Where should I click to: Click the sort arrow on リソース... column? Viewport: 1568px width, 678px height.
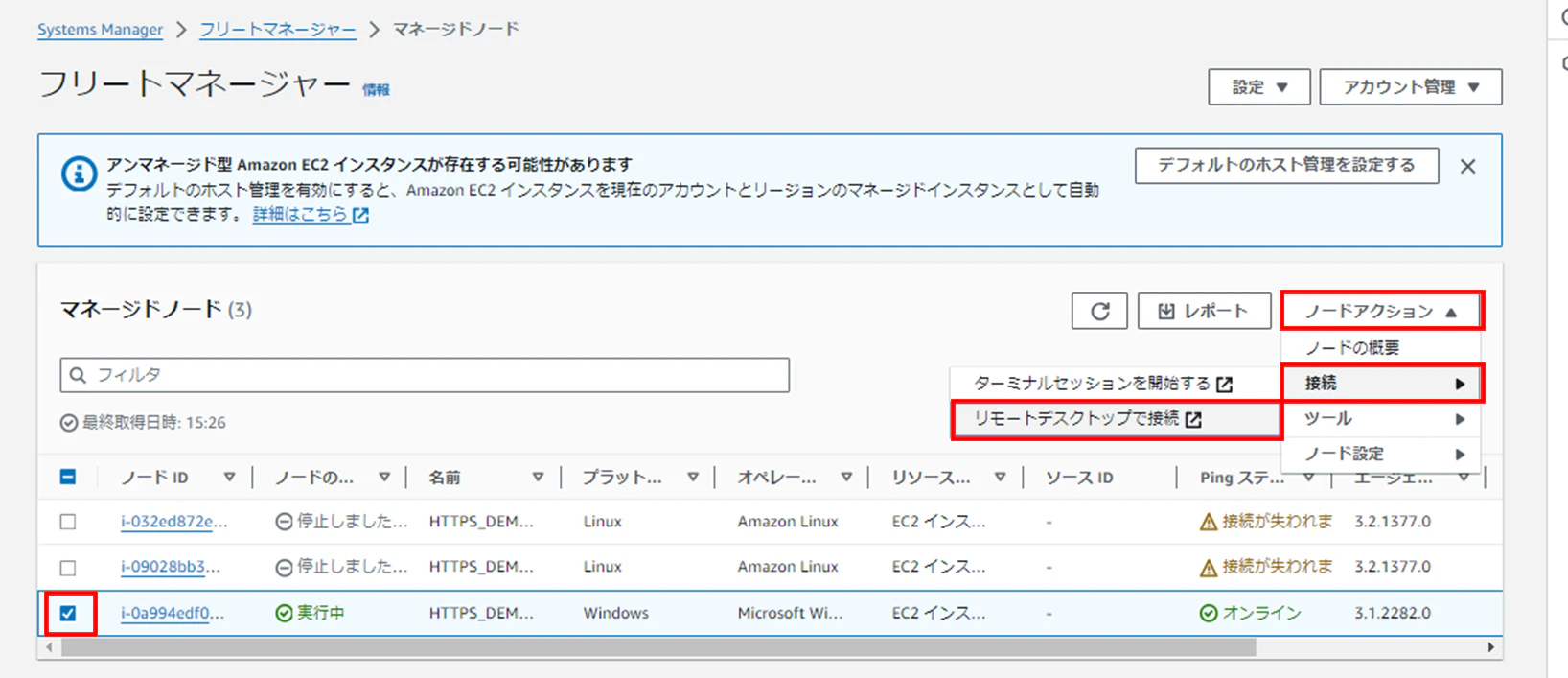coord(1001,477)
